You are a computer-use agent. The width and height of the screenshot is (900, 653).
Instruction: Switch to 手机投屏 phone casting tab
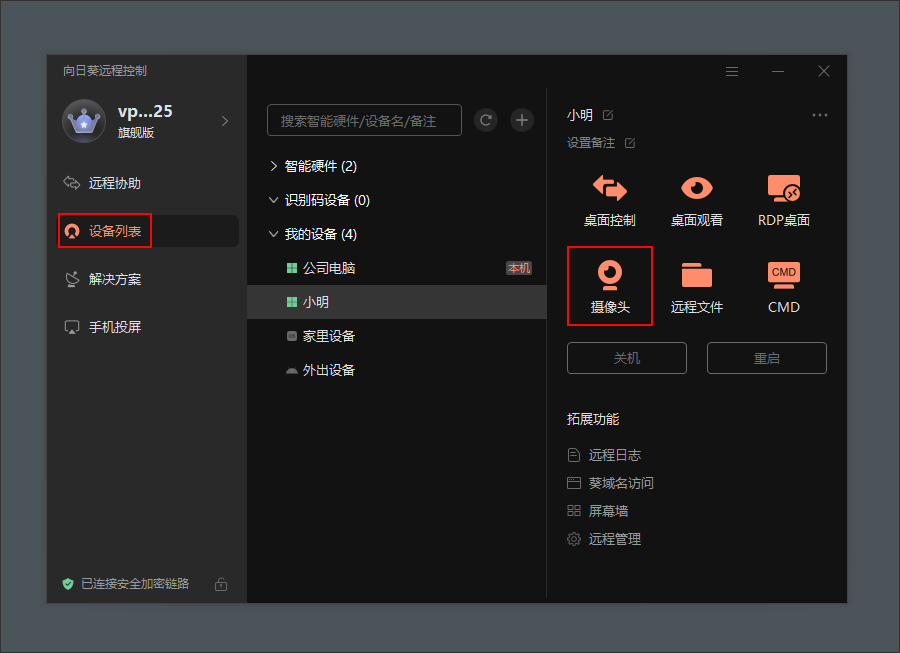[149, 327]
